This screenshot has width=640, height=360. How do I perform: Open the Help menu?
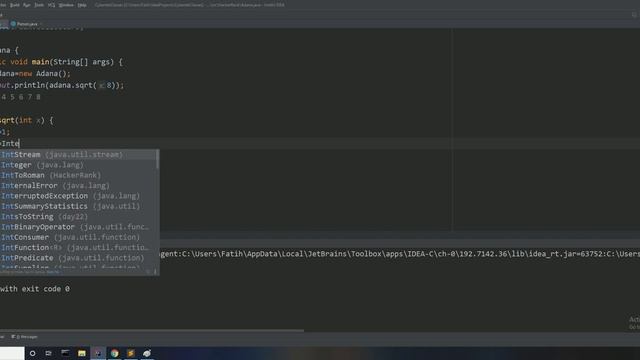pos(82,5)
